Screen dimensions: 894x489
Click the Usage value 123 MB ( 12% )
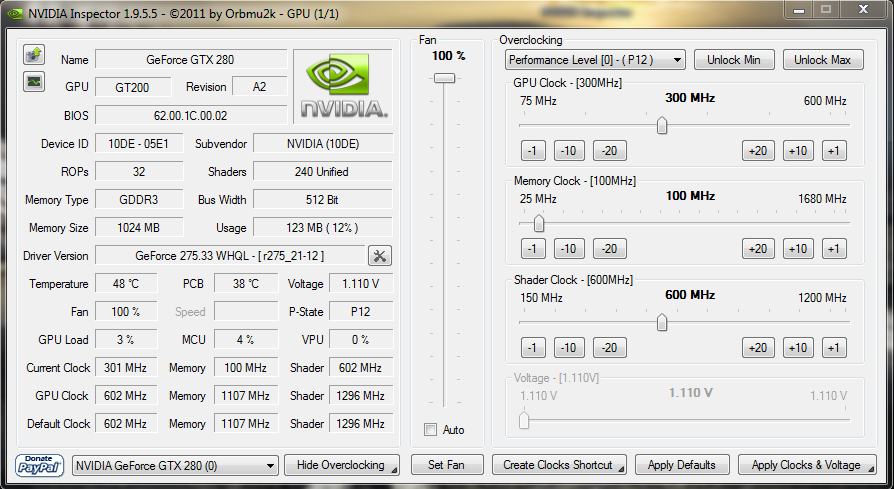pyautogui.click(x=322, y=228)
